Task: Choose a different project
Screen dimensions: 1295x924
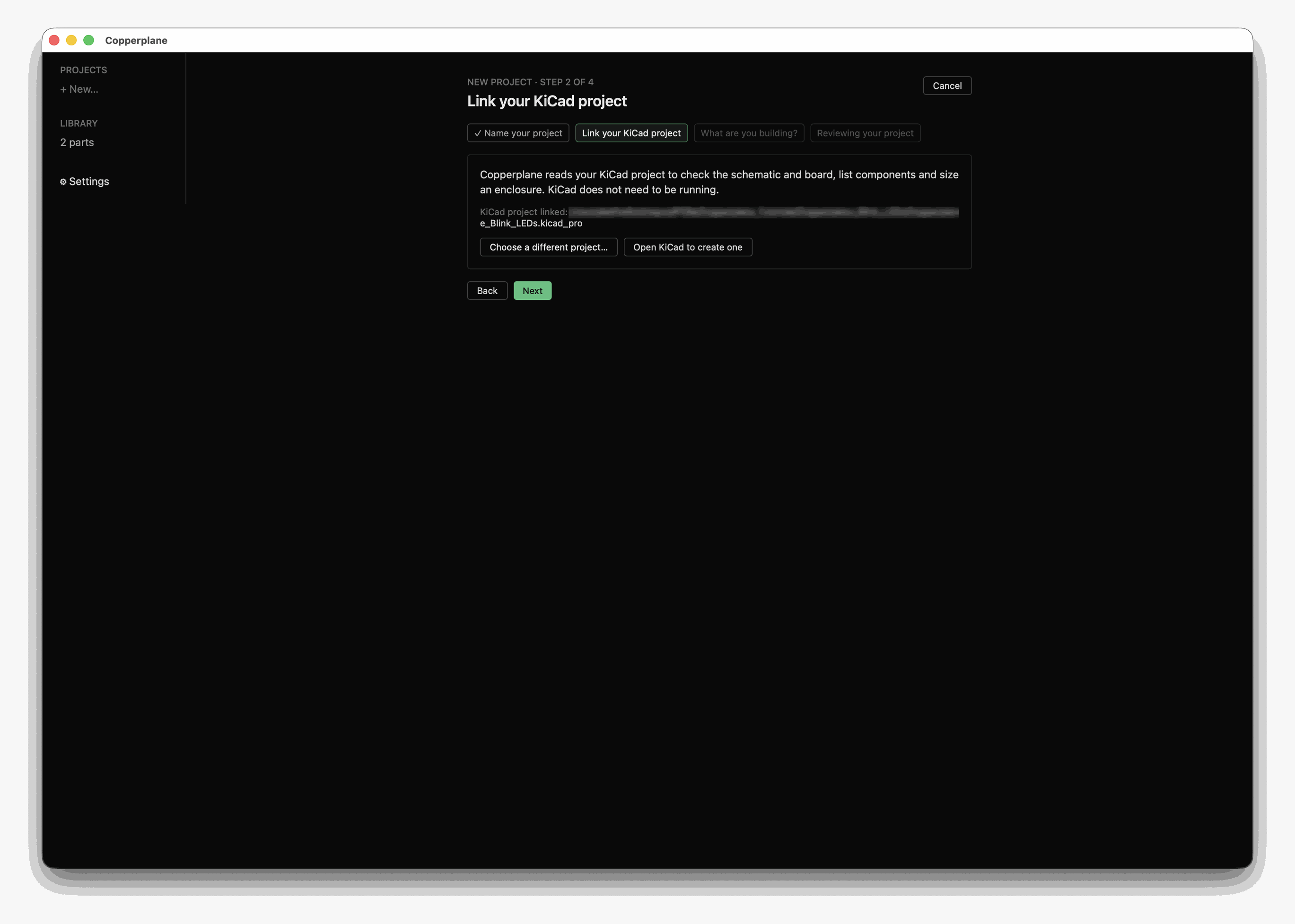Action: (x=549, y=247)
